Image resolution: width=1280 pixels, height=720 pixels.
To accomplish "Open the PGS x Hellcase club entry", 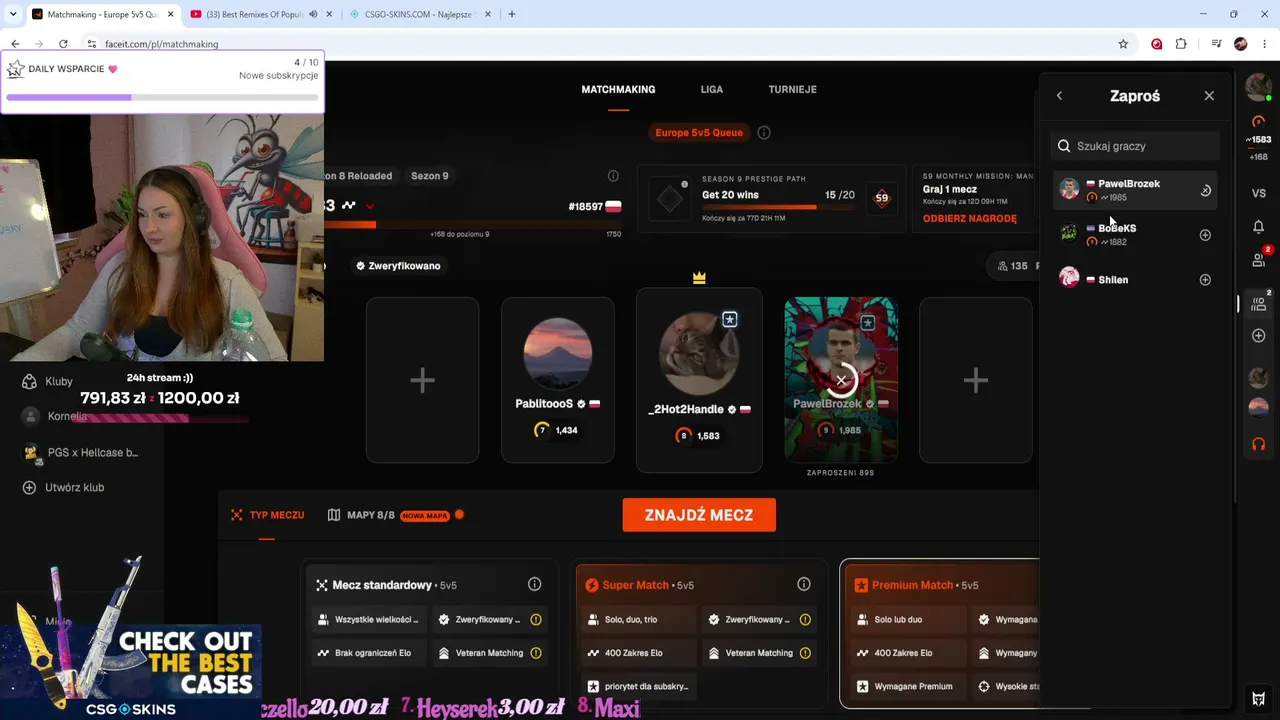I will pos(81,453).
